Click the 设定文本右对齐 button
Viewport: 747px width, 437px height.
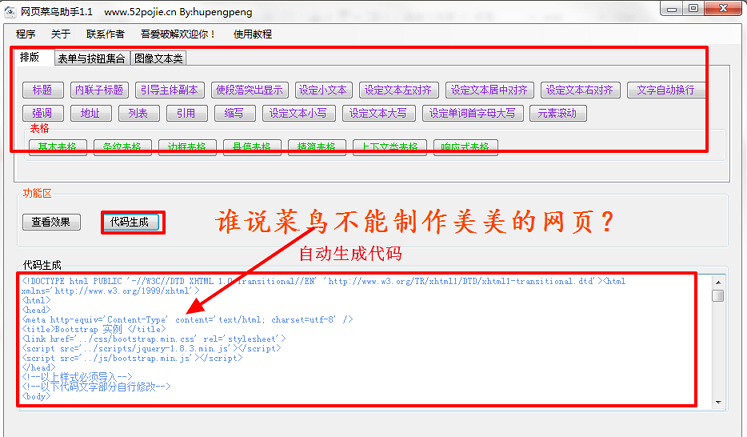coord(580,90)
